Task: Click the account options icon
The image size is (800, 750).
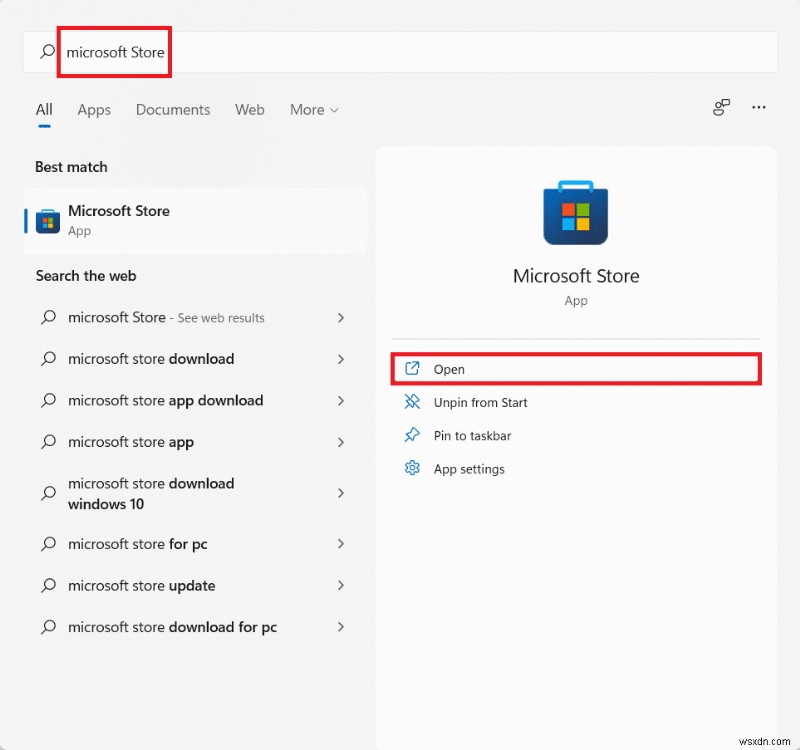Action: pos(720,108)
